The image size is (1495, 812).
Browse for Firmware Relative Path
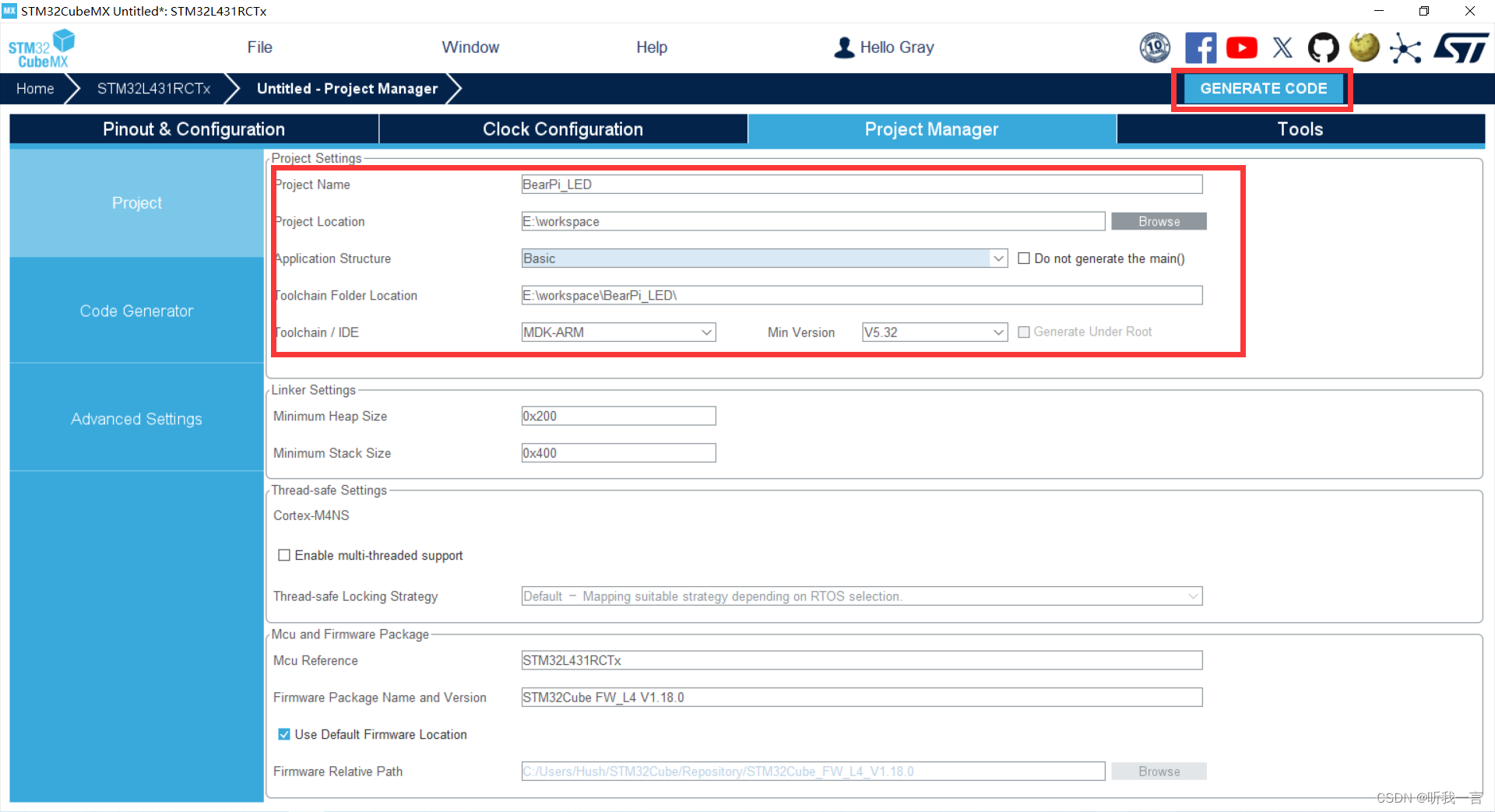point(1159,772)
